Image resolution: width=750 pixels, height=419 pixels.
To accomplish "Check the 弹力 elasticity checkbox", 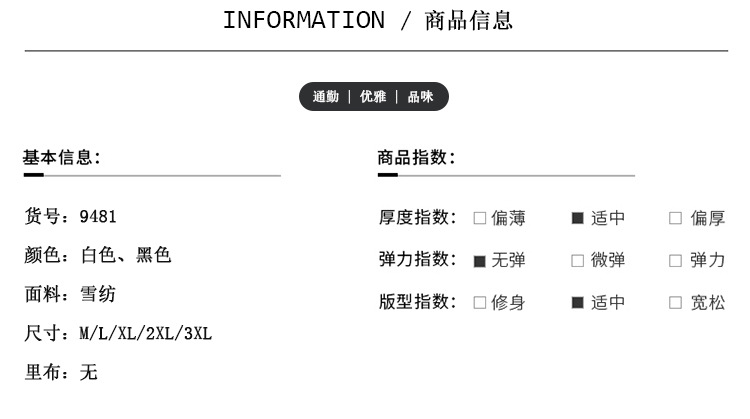I will click(675, 261).
